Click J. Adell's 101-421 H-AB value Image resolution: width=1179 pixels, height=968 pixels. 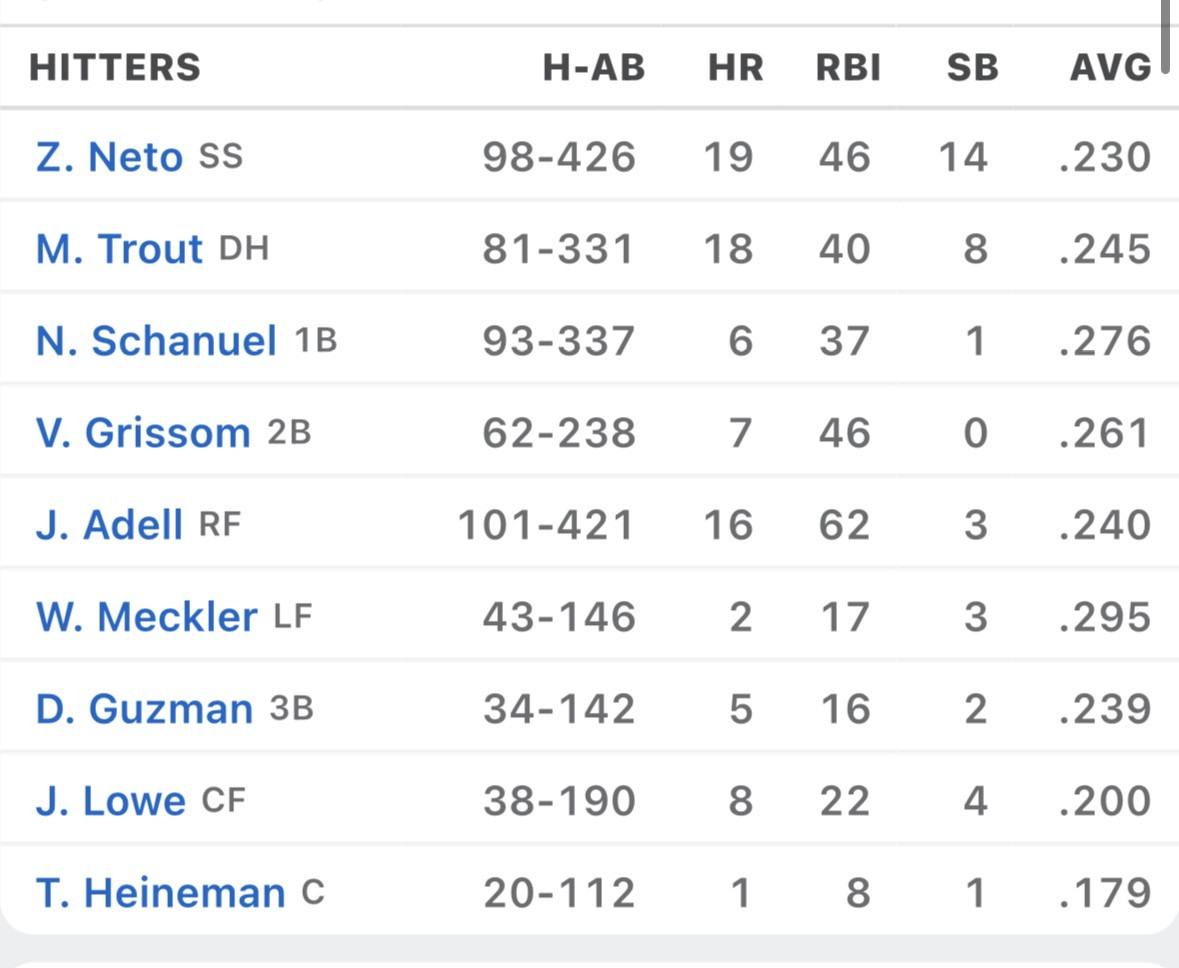pos(546,524)
